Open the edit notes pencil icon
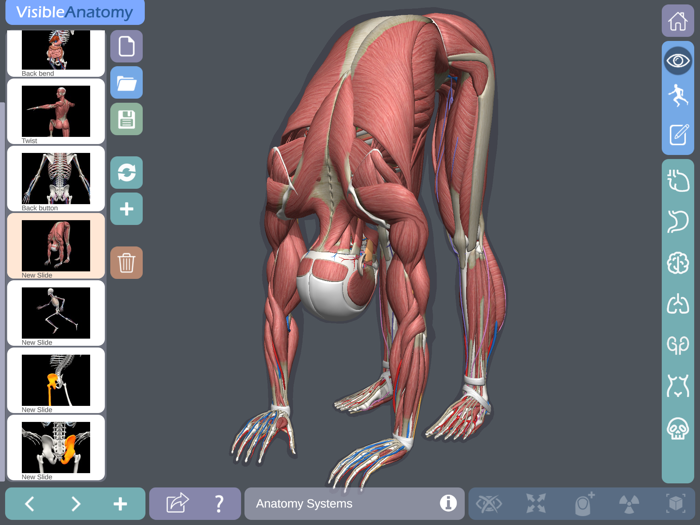 coord(677,135)
